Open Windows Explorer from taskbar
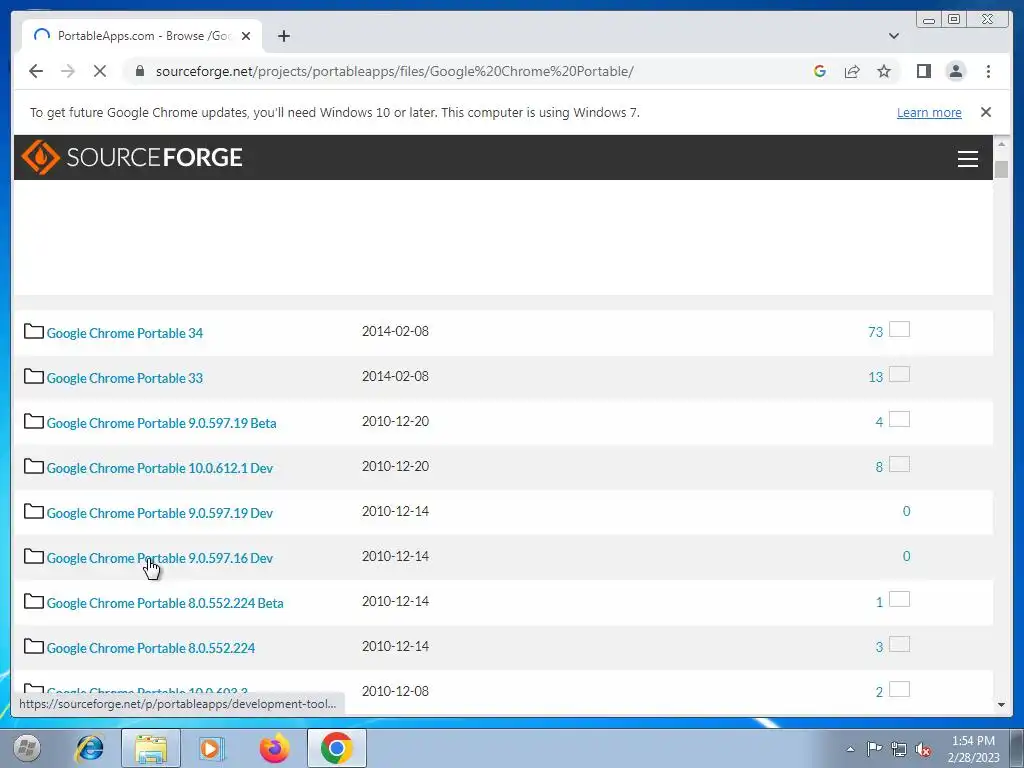The image size is (1024, 768). [151, 748]
